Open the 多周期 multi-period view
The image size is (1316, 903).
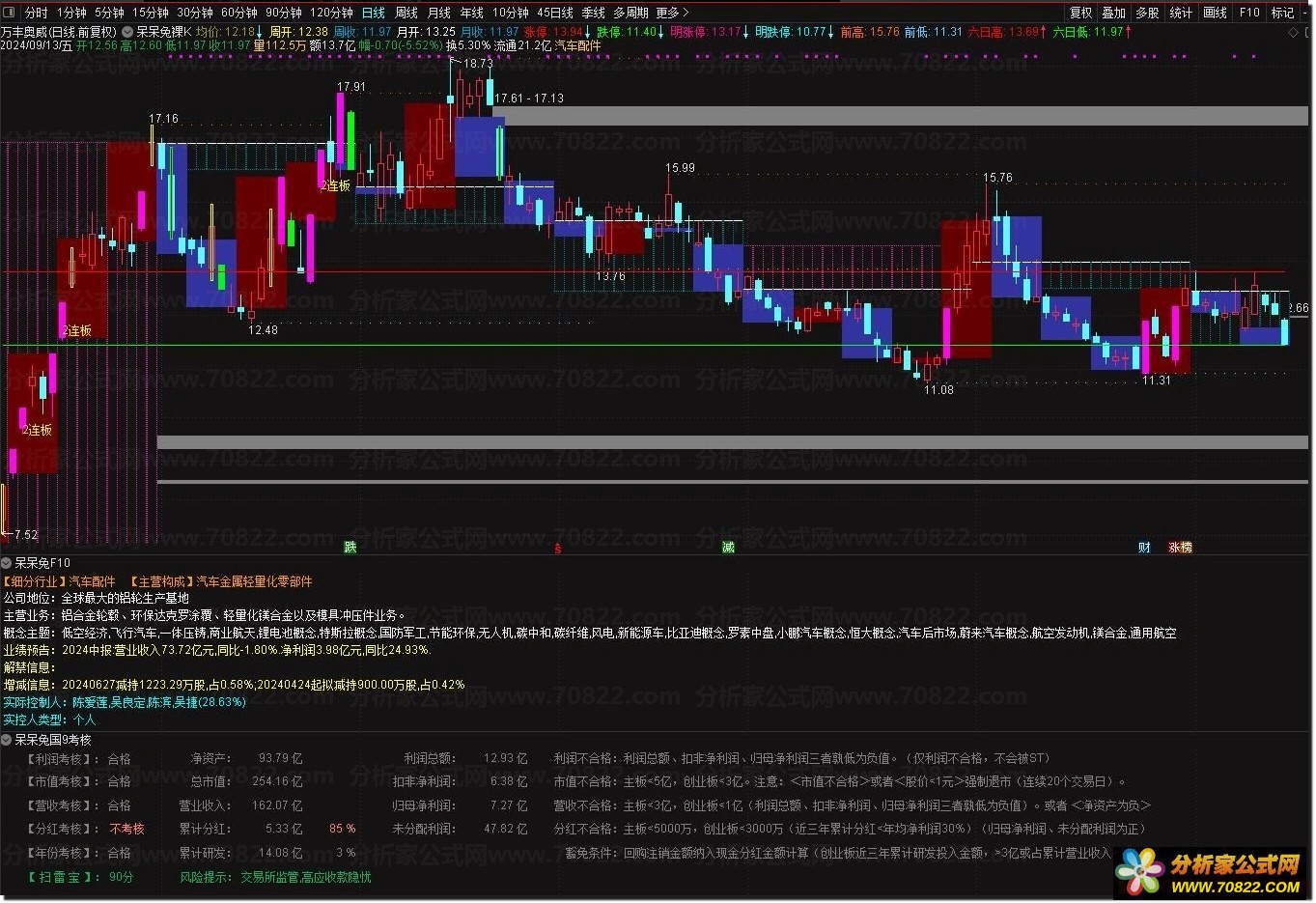tap(630, 13)
